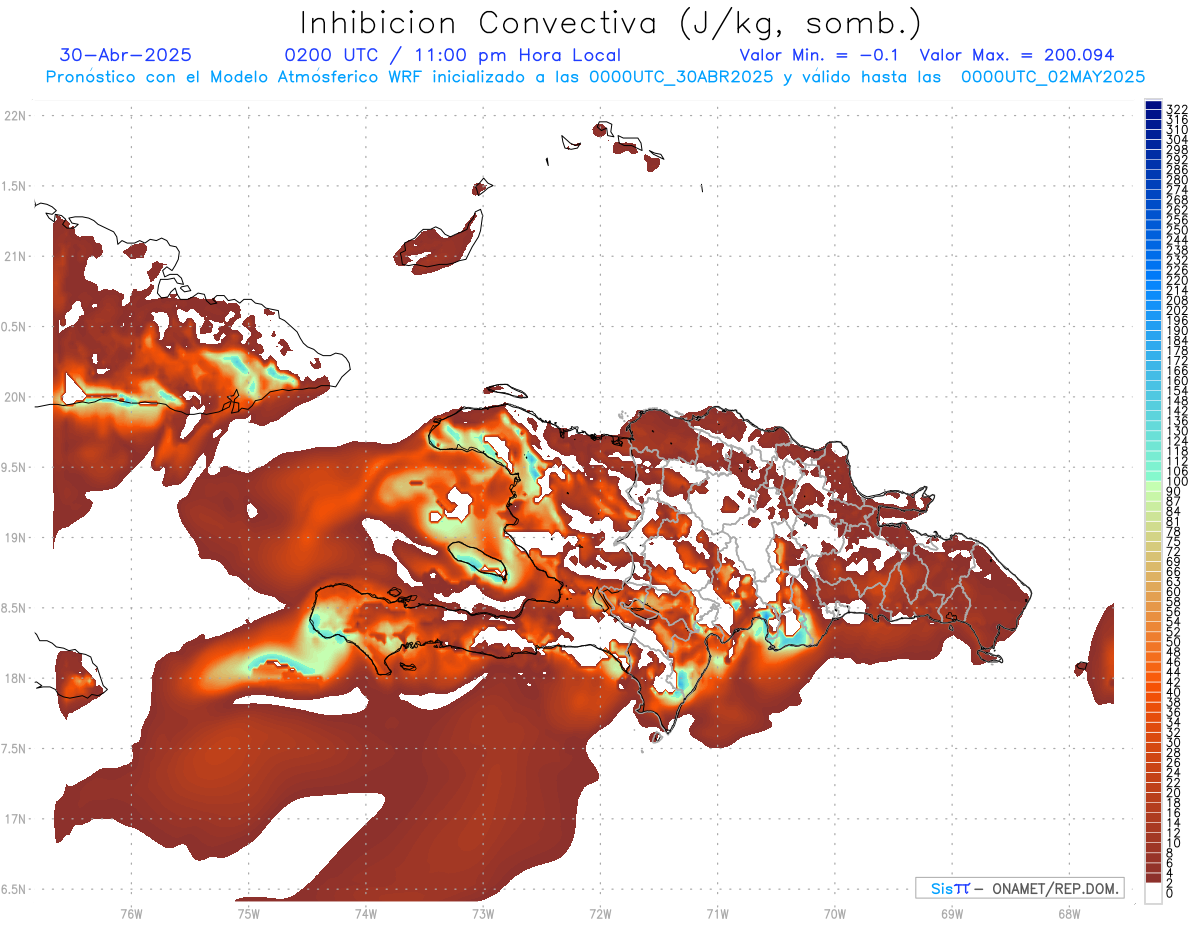Click the "18N" latitude label
The height and width of the screenshot is (927, 1200).
coord(15,678)
